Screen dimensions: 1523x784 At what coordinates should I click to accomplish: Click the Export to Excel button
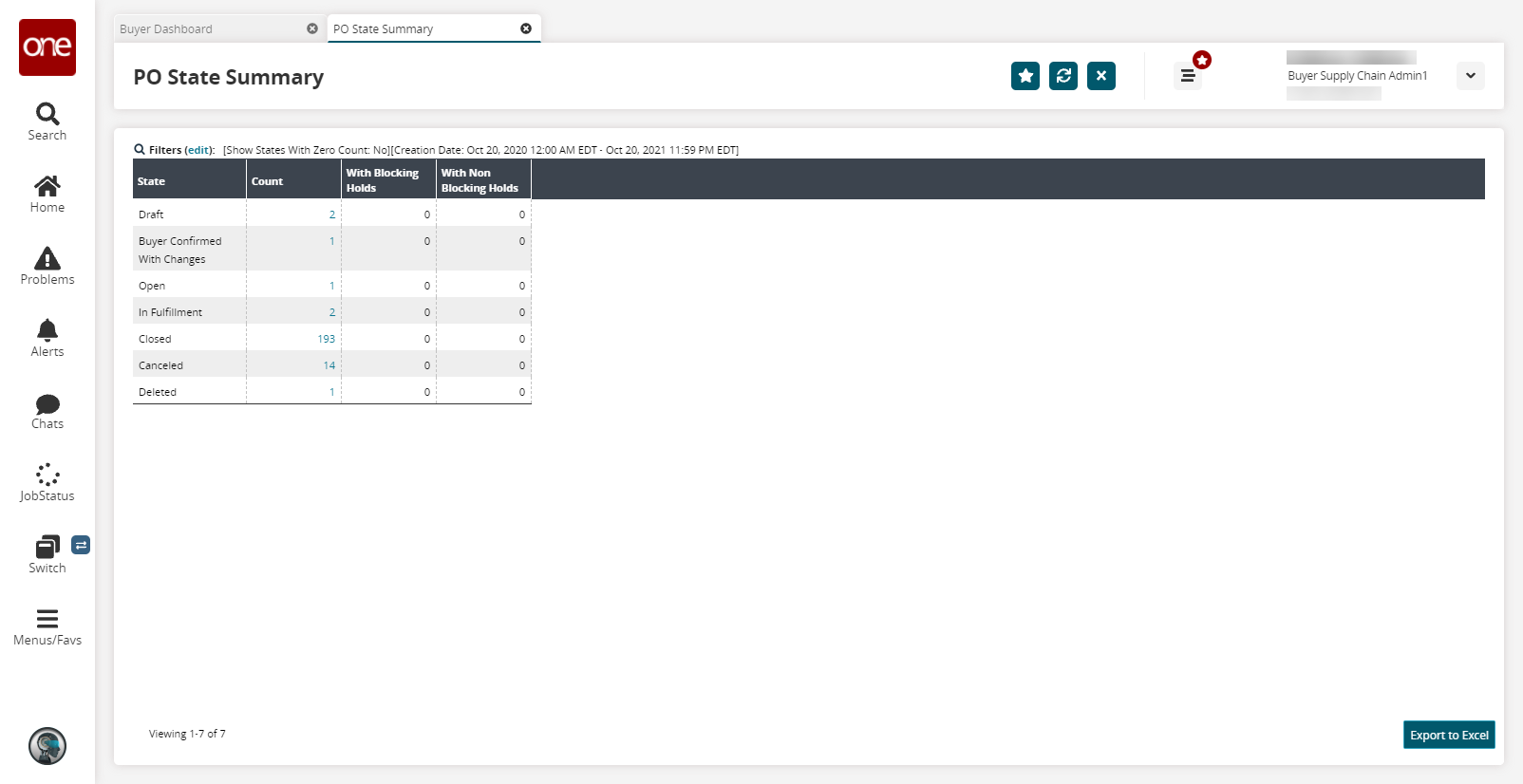tap(1449, 735)
